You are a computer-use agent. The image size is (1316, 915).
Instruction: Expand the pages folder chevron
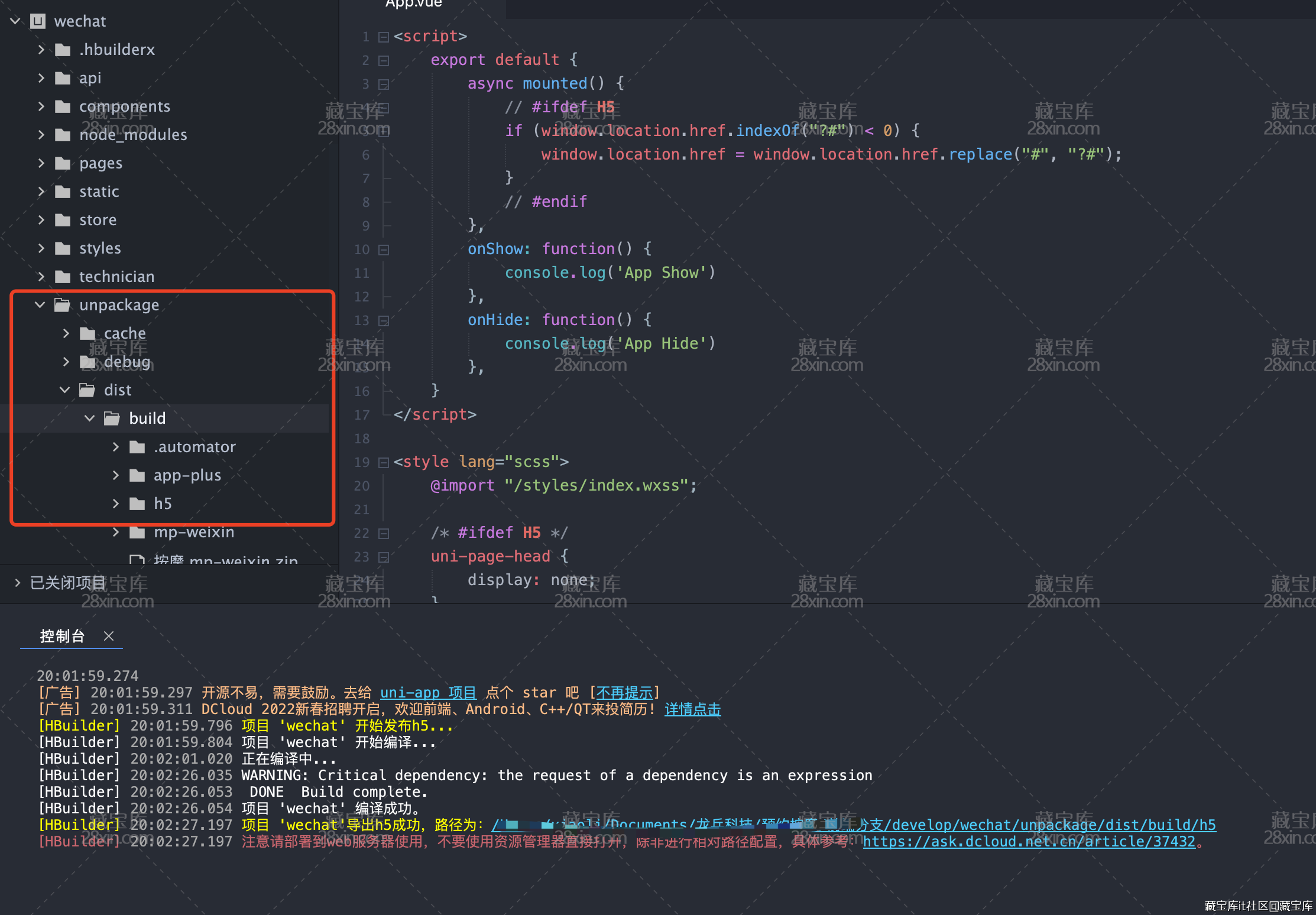click(x=41, y=163)
